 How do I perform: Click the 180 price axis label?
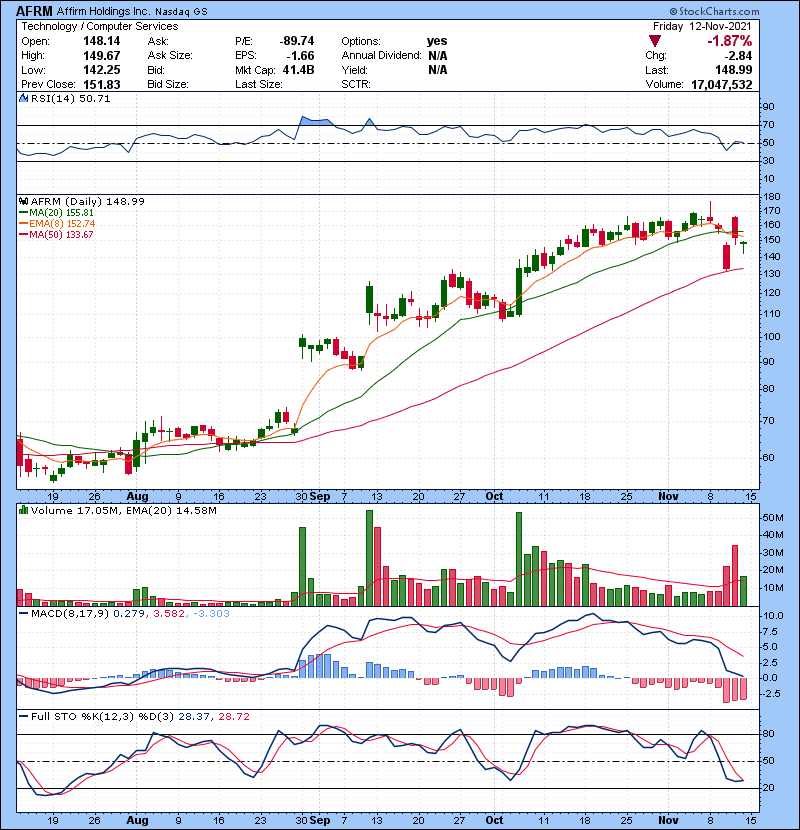coord(771,197)
